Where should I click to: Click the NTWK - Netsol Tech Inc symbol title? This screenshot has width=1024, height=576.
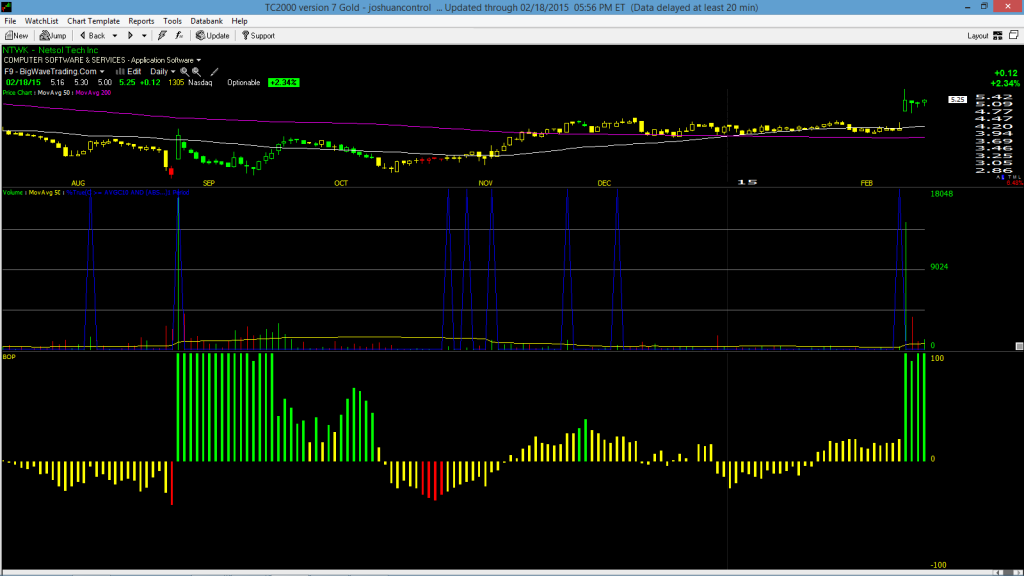click(50, 50)
